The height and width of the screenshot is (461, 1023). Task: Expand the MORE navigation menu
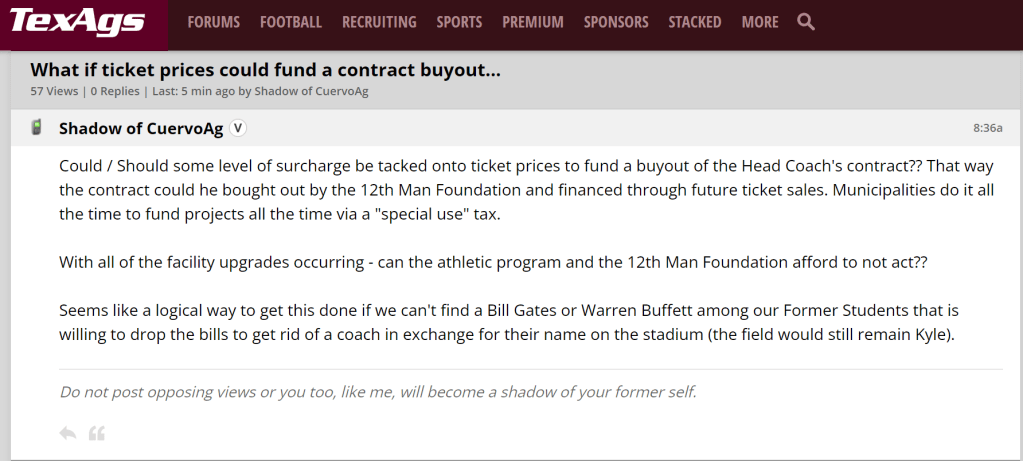click(x=760, y=22)
